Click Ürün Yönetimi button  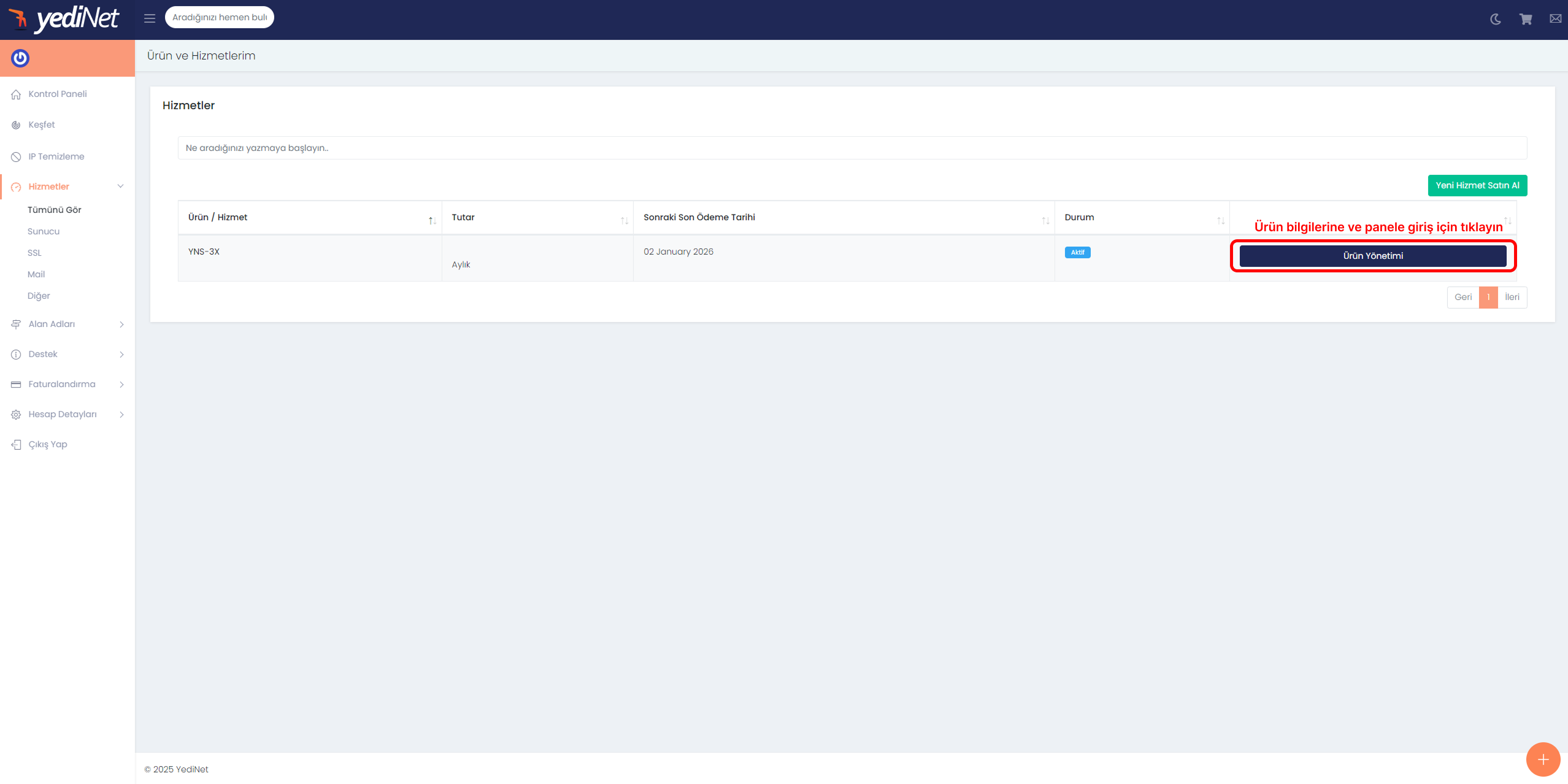[x=1372, y=256]
